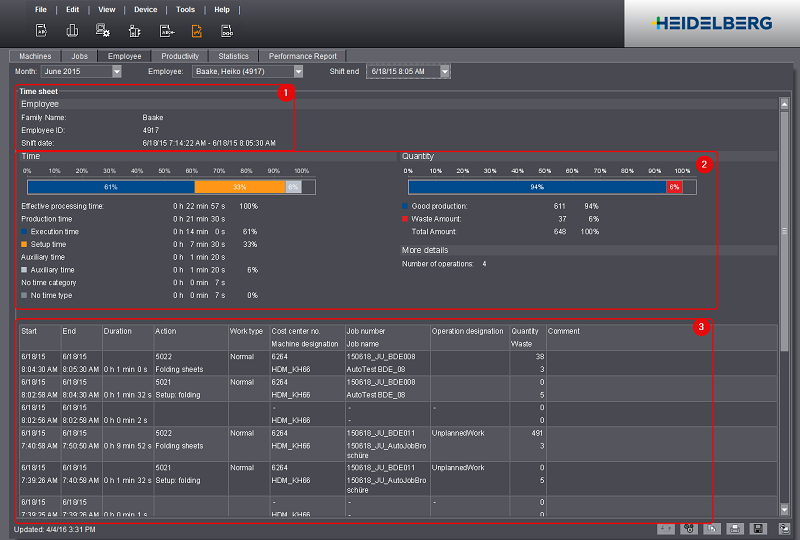The width and height of the screenshot is (800, 540).
Task: Click the orange 33% setup time bar segment
Action: [x=240, y=186]
